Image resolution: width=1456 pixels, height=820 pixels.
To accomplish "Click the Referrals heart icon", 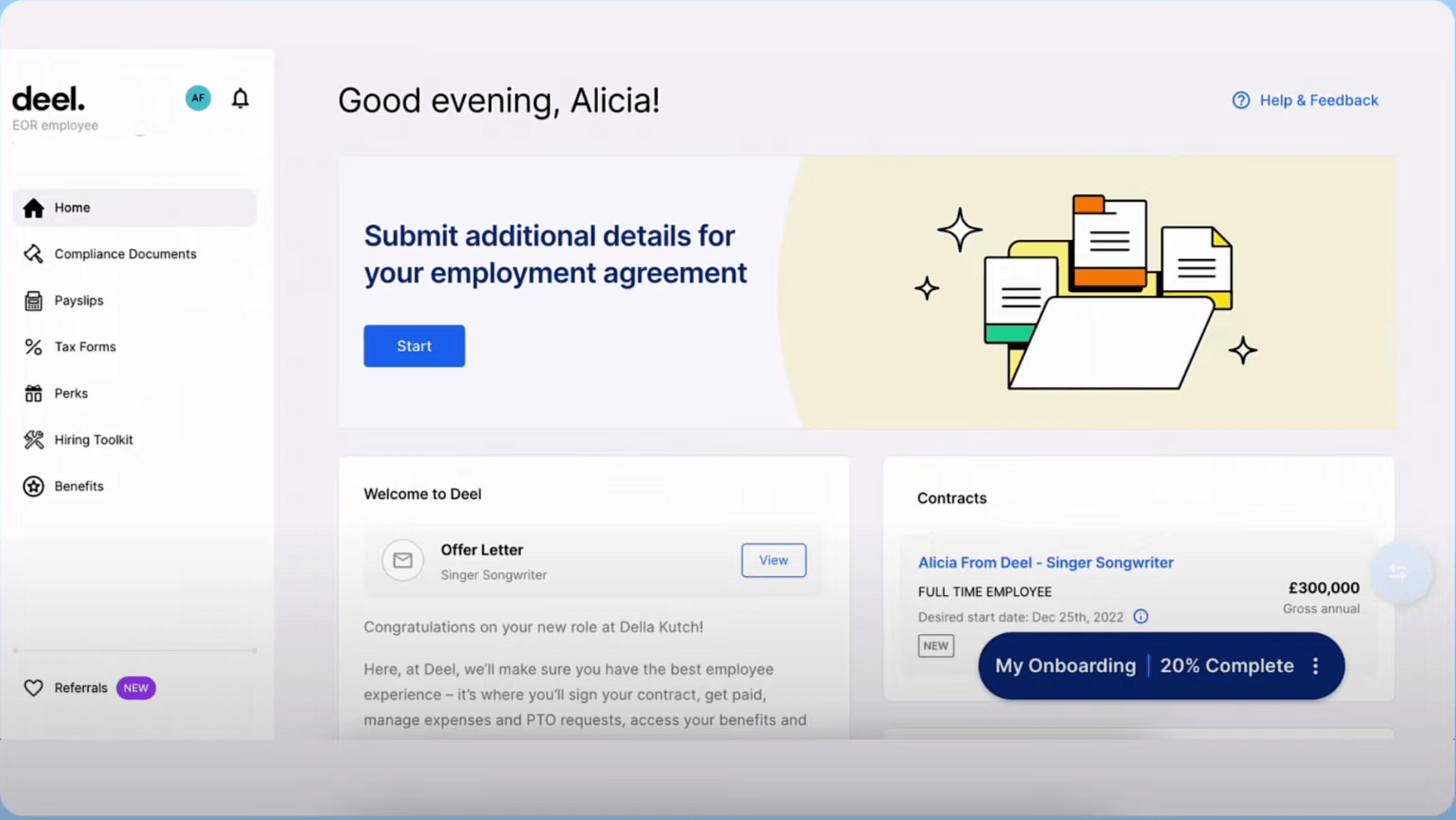I will 33,688.
